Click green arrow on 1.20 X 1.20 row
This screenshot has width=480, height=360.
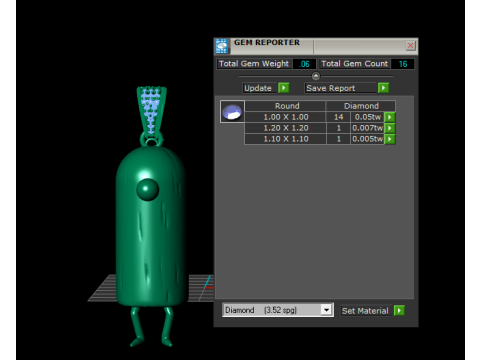click(390, 128)
